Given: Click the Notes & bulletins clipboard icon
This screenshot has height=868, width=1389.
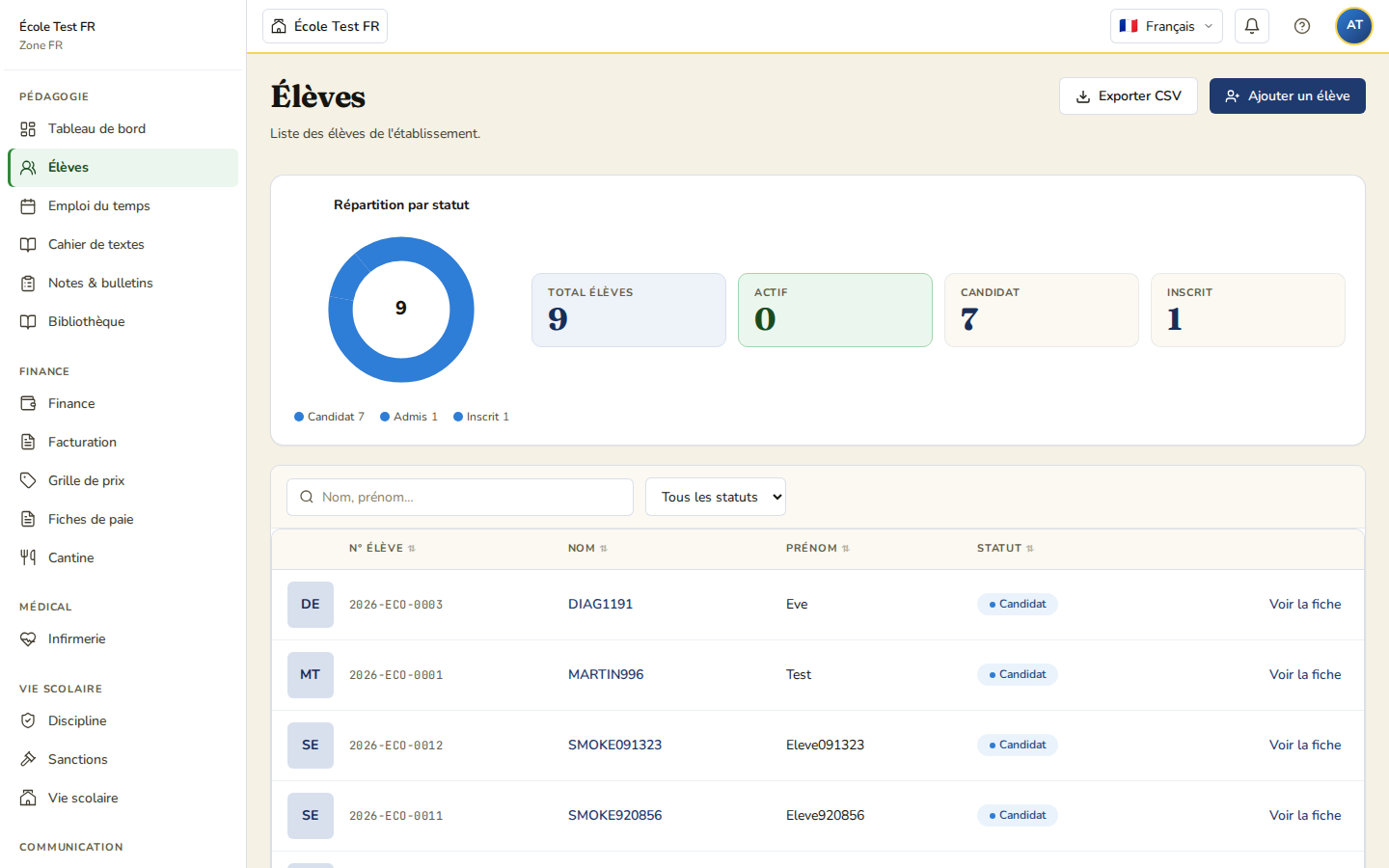Looking at the screenshot, I should pos(28,284).
